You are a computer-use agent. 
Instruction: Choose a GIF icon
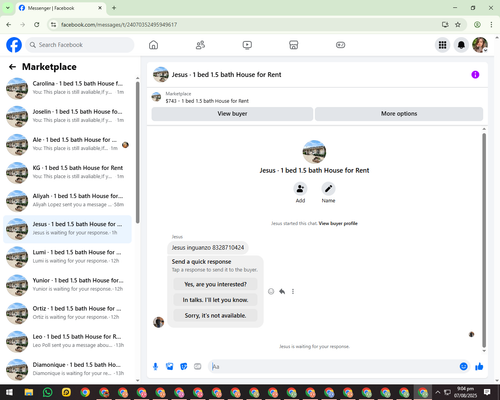point(198,367)
